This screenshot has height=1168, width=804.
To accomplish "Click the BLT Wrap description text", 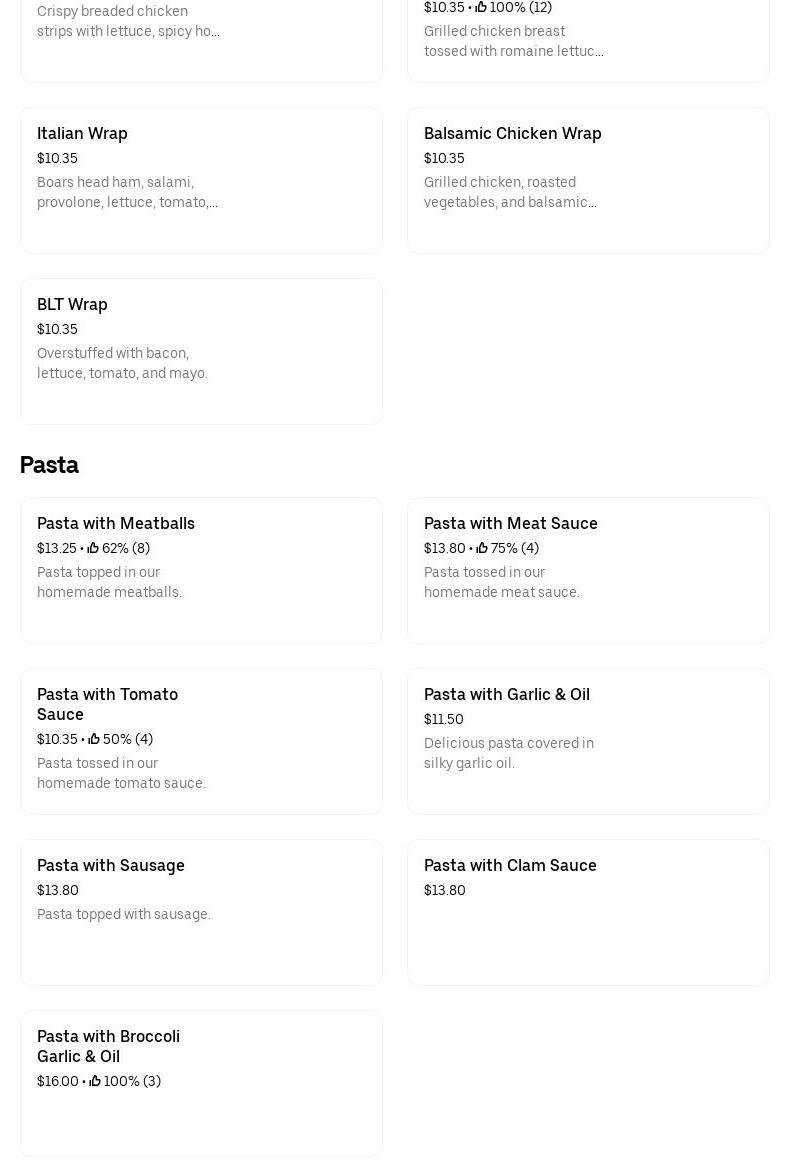I will (122, 363).
